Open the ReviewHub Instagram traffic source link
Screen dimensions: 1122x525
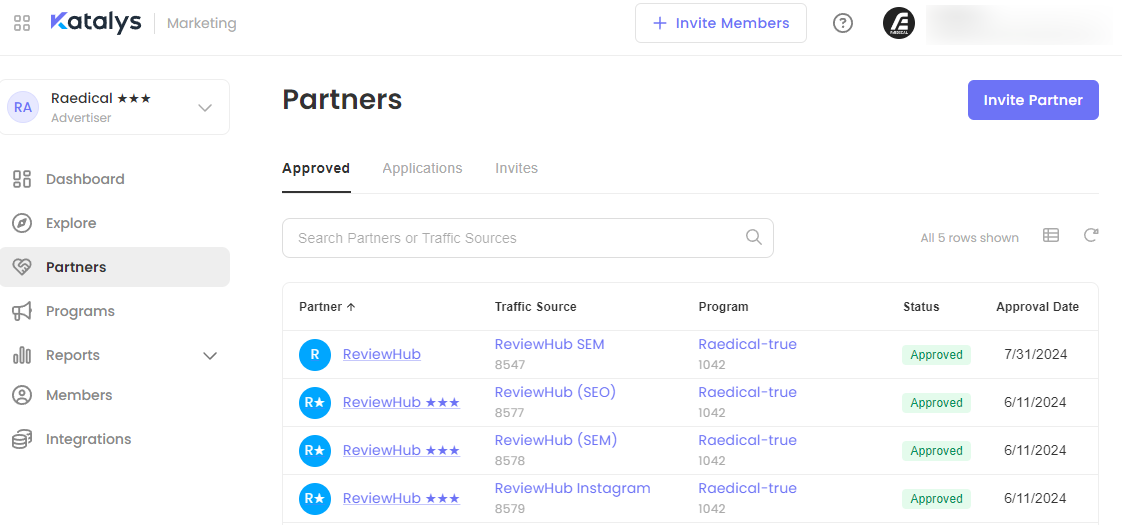[x=572, y=488]
